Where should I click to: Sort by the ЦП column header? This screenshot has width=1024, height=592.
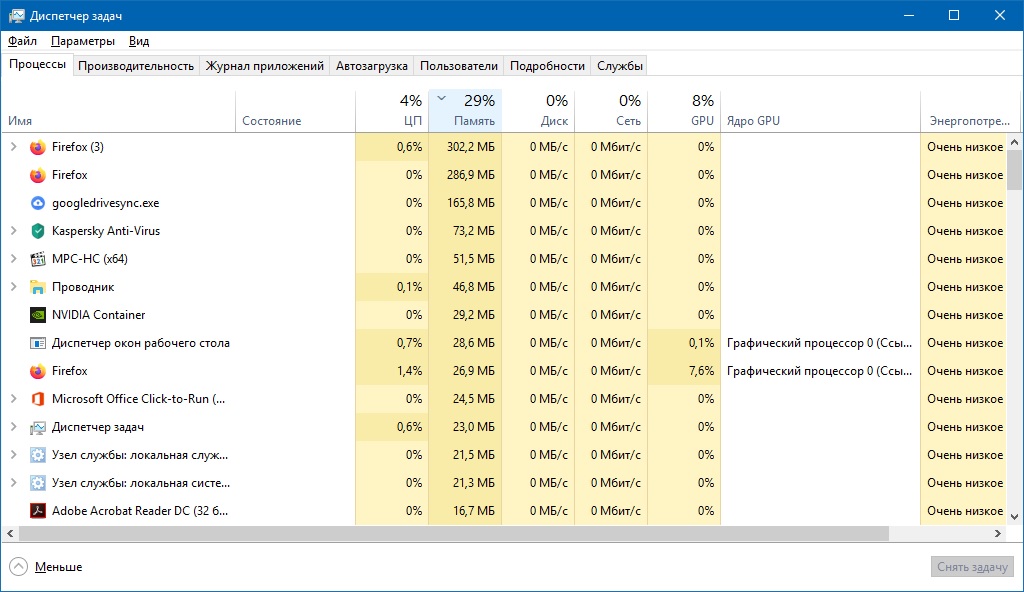[392, 111]
